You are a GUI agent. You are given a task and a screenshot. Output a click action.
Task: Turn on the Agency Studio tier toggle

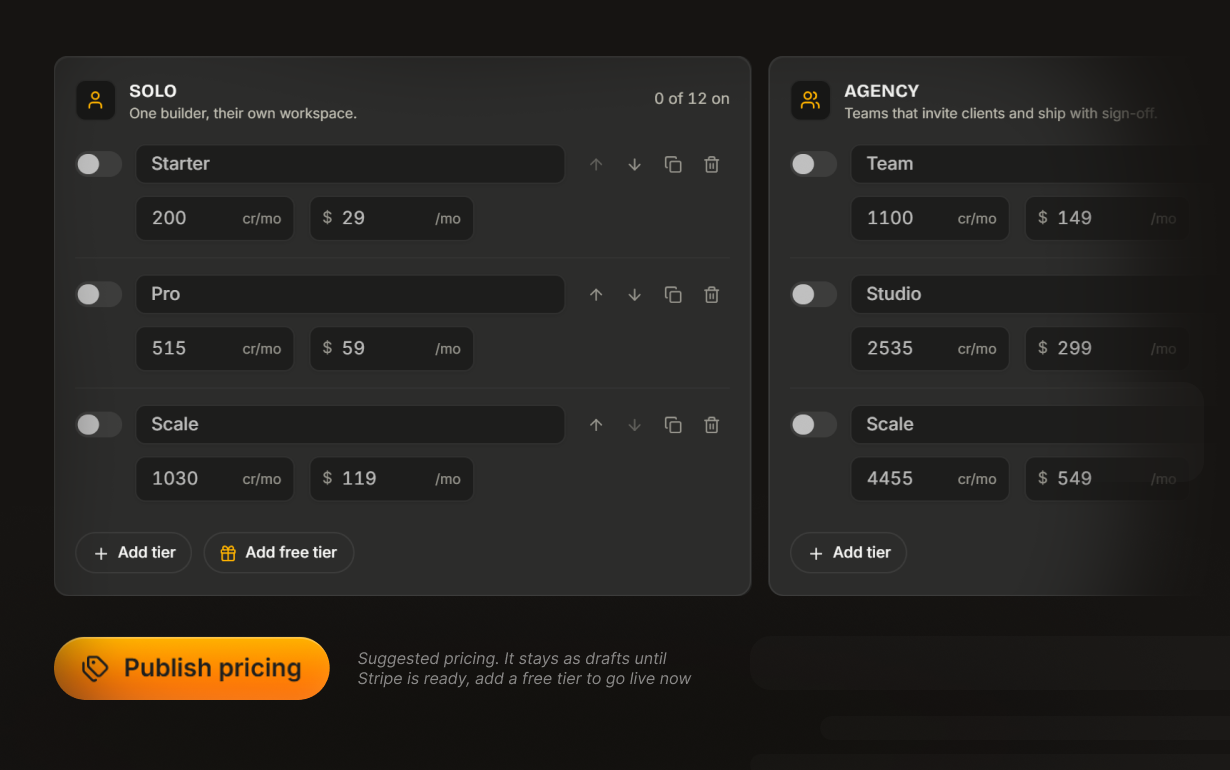[x=814, y=294]
